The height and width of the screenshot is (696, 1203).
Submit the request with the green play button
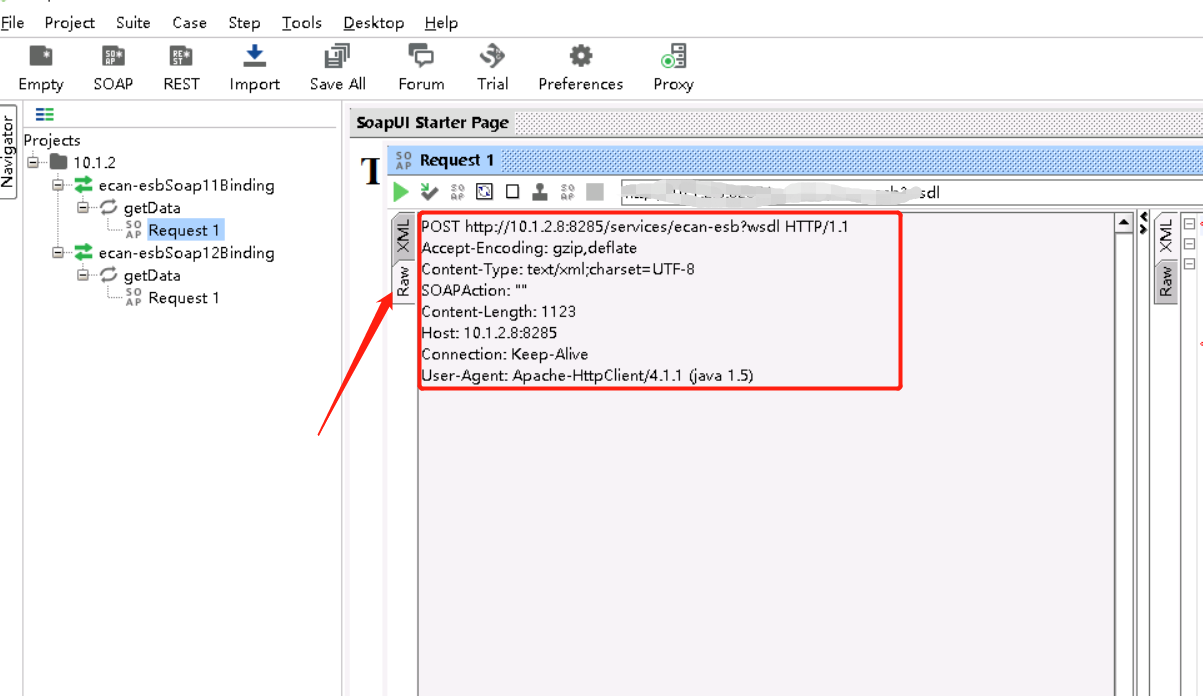tap(401, 192)
